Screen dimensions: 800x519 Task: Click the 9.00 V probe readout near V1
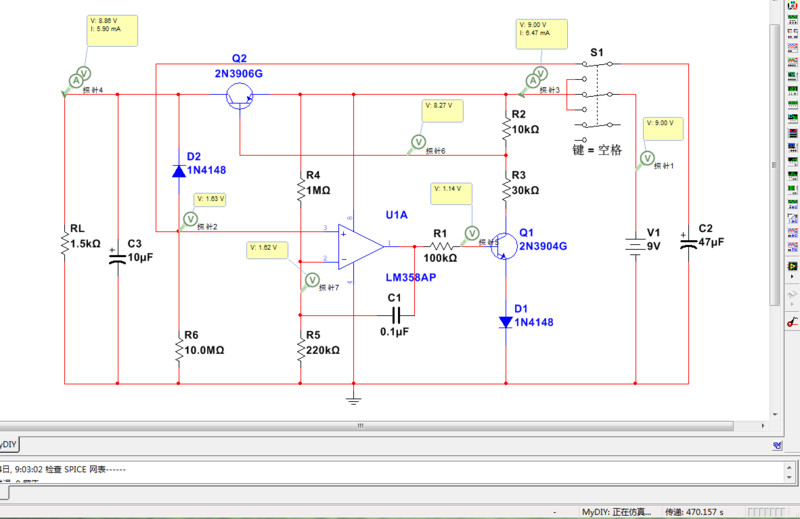664,128
